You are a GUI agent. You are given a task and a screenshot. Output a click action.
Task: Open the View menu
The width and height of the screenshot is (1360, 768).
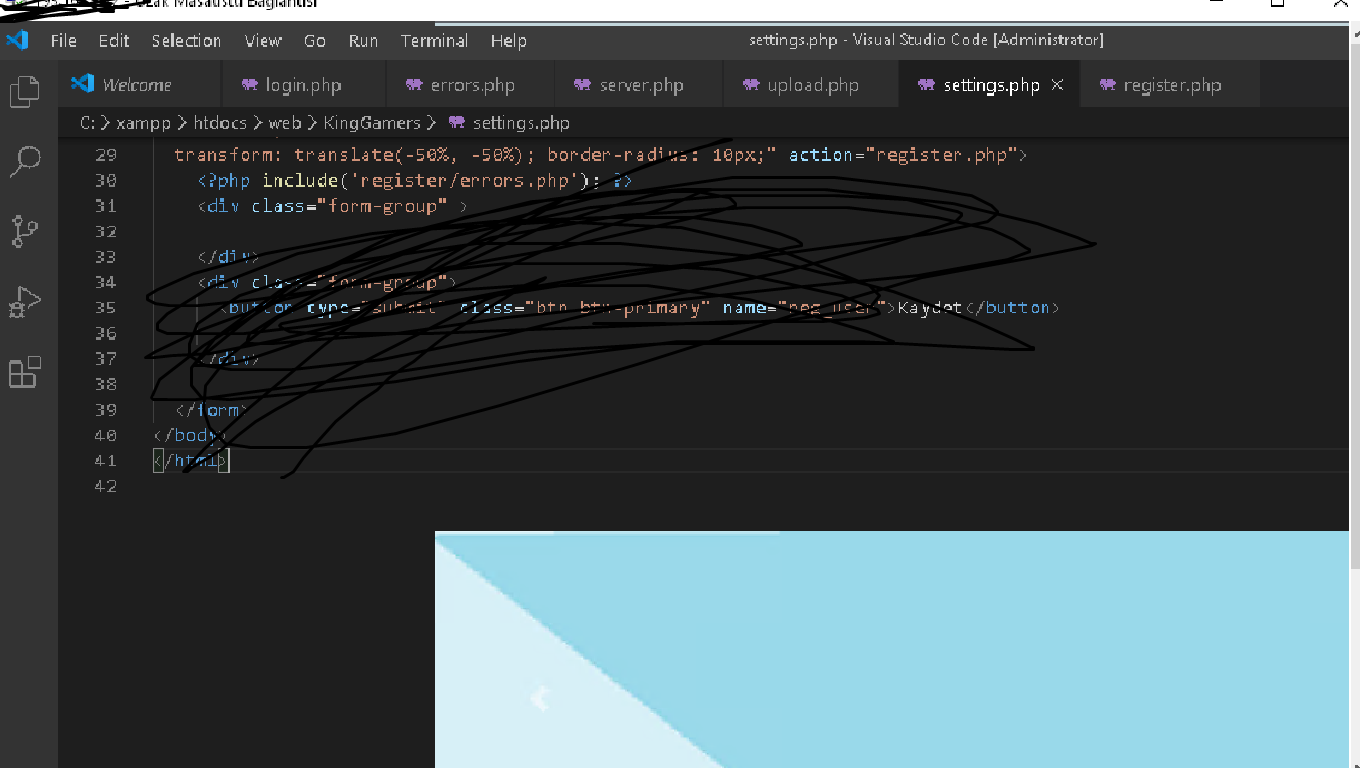(263, 41)
